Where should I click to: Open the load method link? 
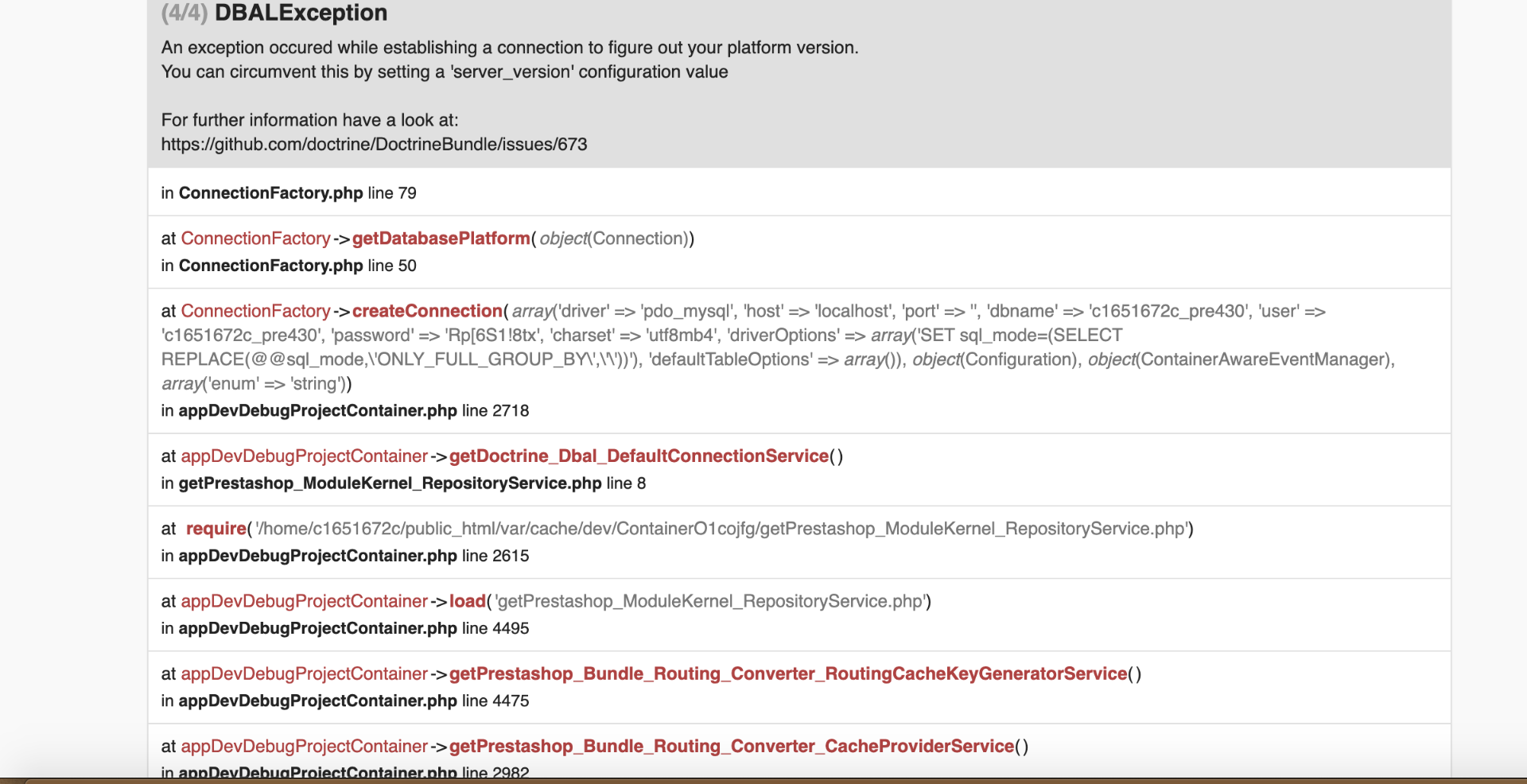point(467,601)
